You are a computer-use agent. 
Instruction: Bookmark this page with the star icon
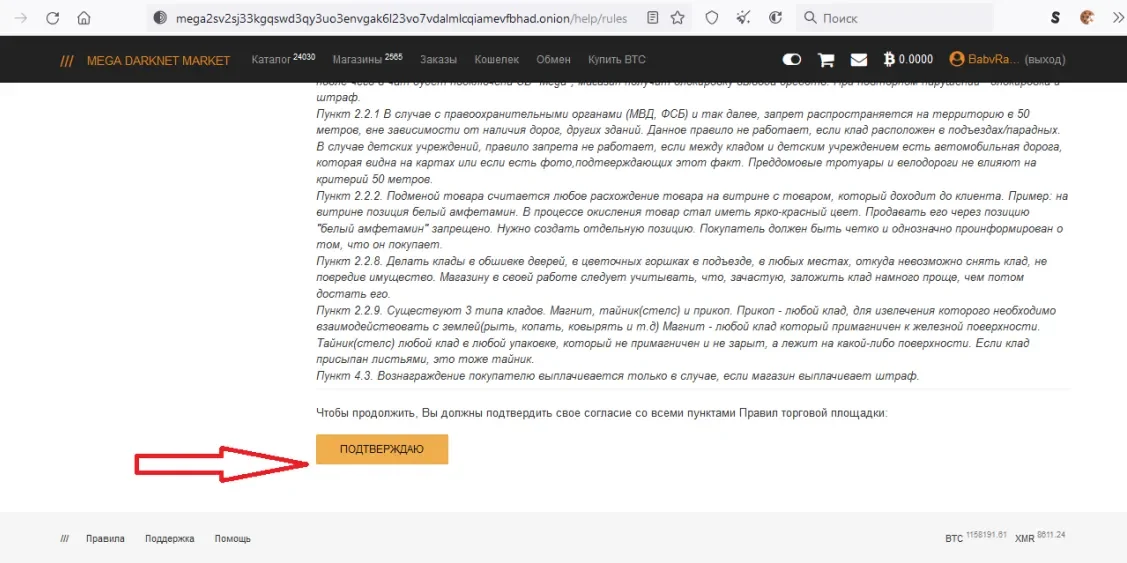(x=677, y=18)
